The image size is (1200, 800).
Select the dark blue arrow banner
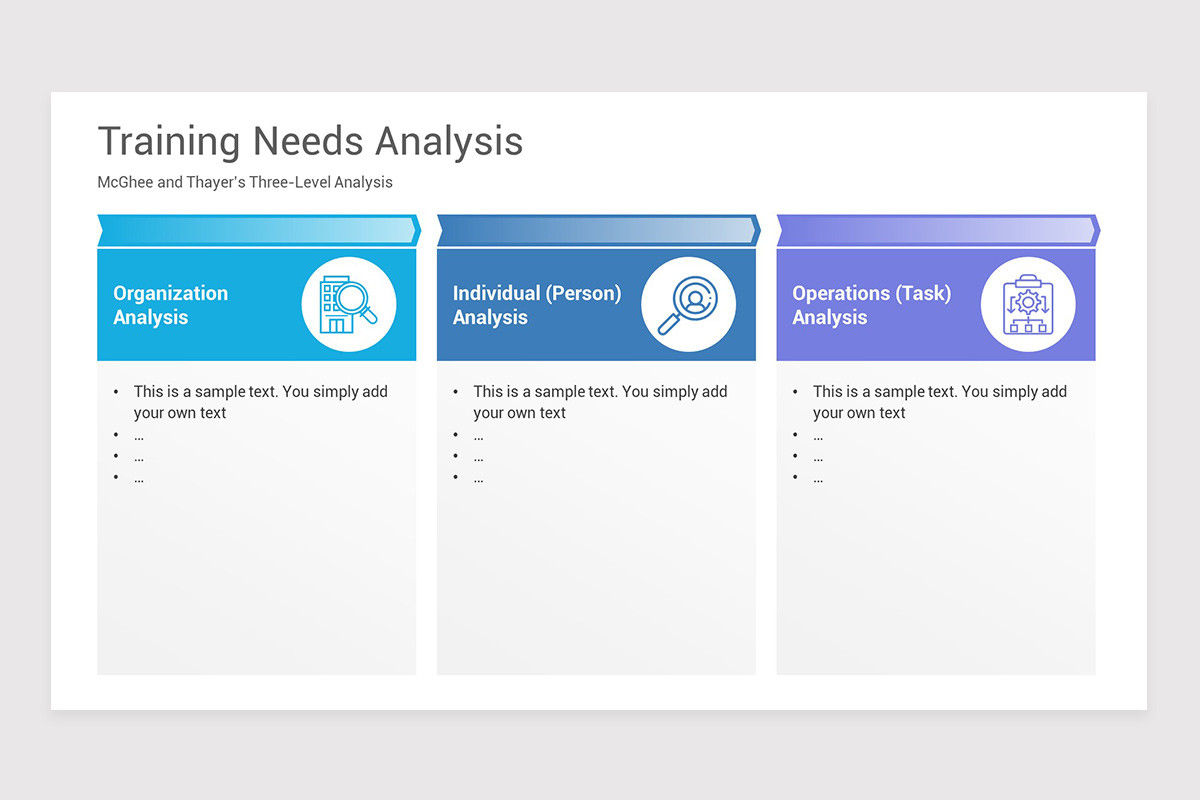pos(598,230)
